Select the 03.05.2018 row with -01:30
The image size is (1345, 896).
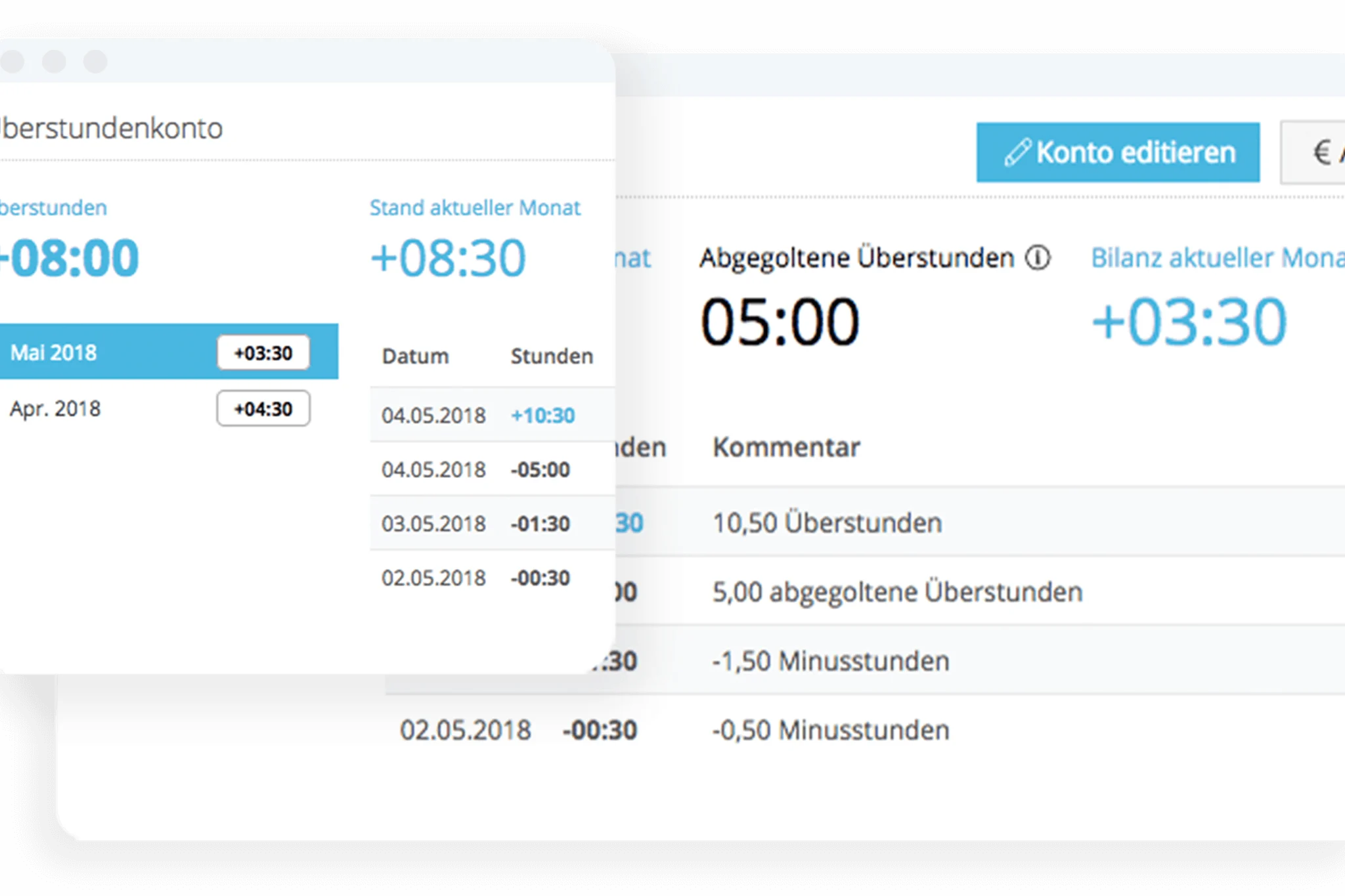coord(493,523)
